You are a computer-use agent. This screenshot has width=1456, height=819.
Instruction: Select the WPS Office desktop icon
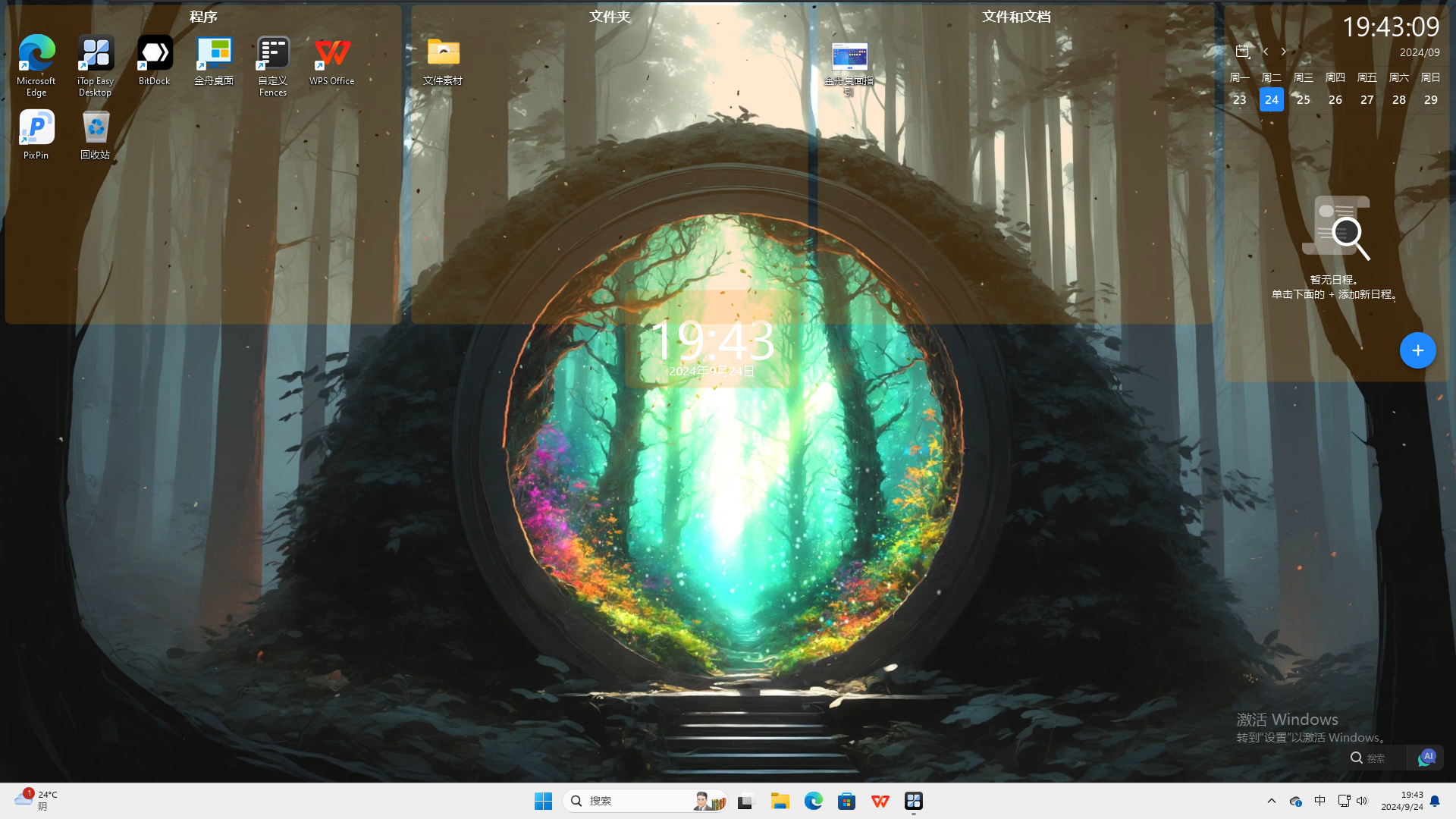[x=332, y=60]
